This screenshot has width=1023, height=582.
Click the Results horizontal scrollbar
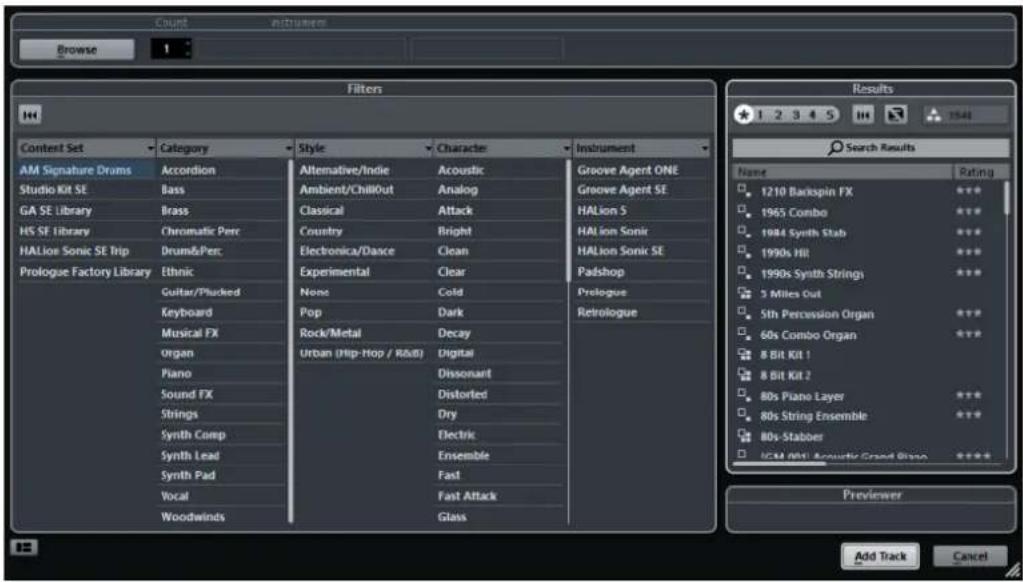780,463
